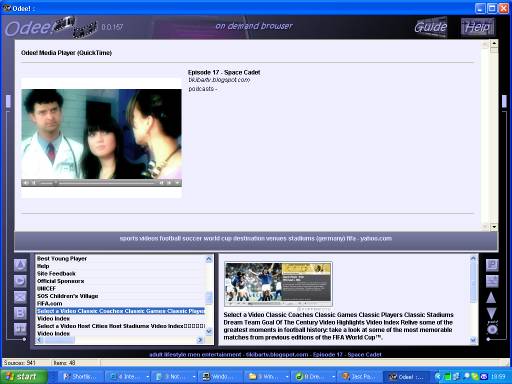Click the main page scroll-down arrow
The image size is (512, 384).
pos(494,227)
